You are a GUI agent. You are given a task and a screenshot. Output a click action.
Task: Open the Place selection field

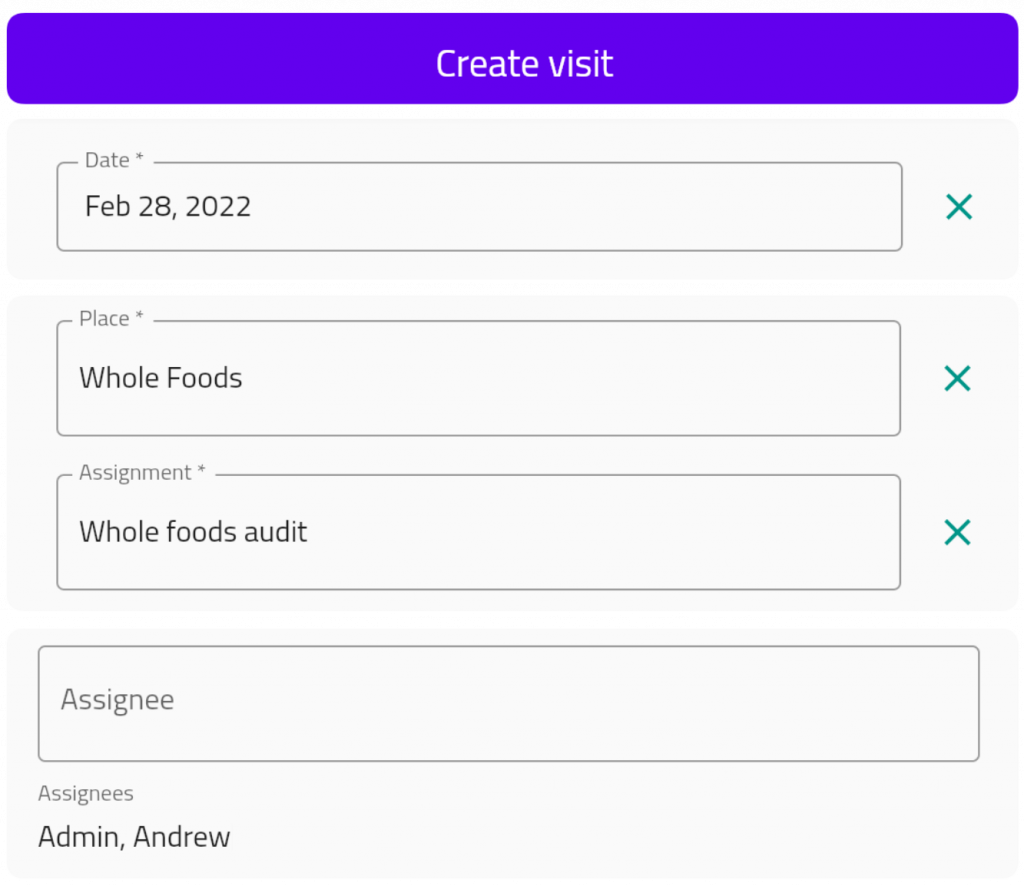[478, 379]
